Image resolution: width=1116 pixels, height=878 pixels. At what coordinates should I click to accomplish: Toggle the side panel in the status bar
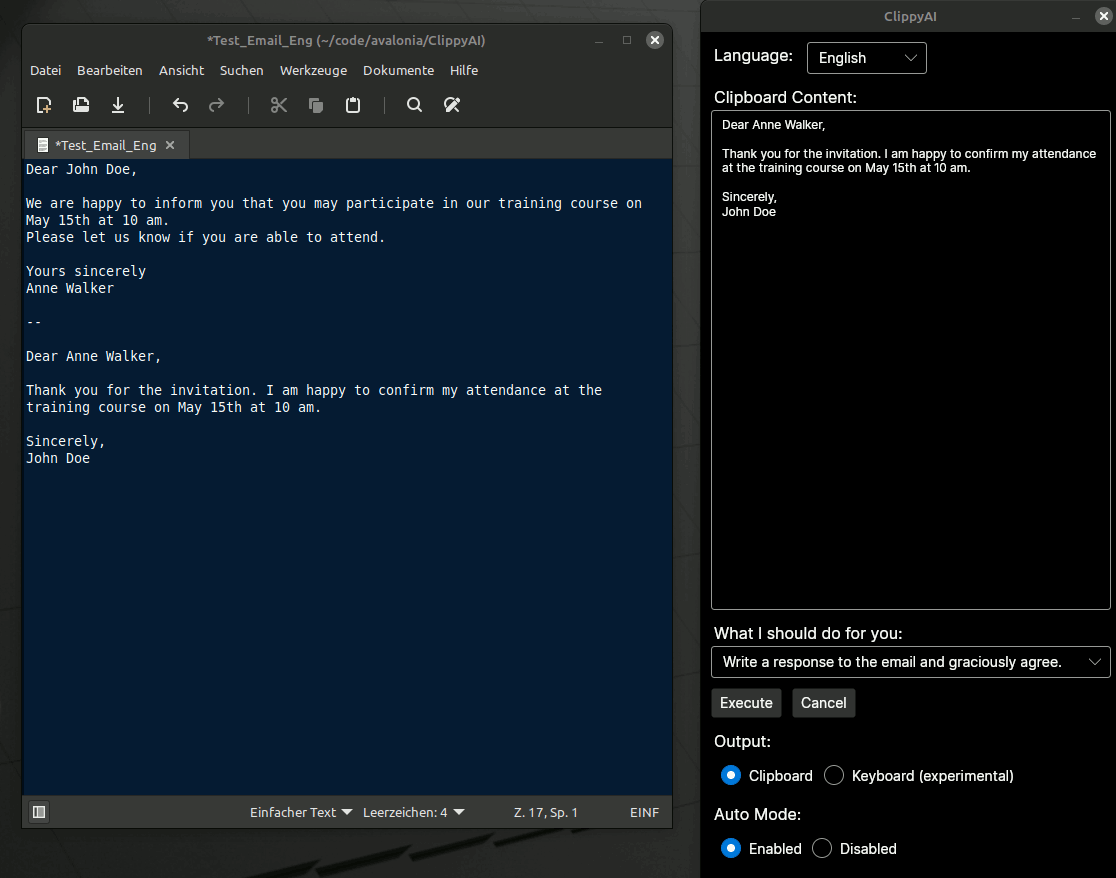click(38, 812)
